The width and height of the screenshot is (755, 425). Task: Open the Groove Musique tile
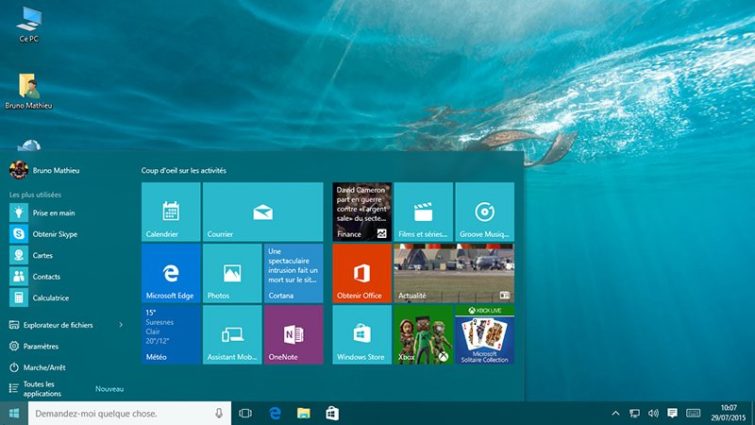(484, 212)
